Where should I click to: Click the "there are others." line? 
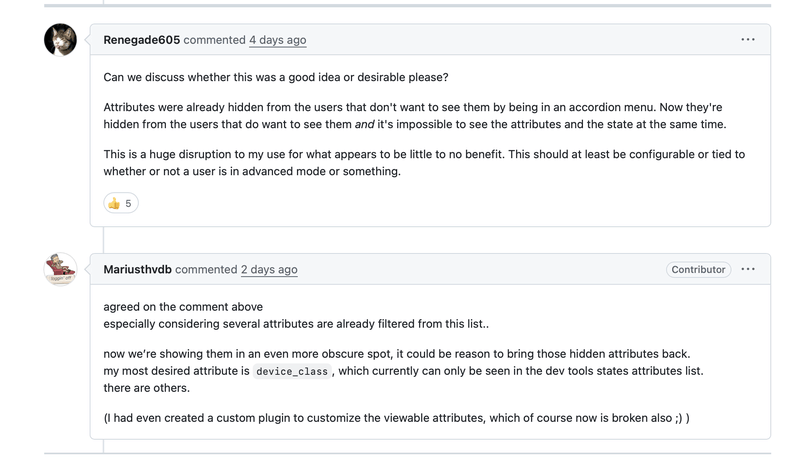(x=146, y=388)
